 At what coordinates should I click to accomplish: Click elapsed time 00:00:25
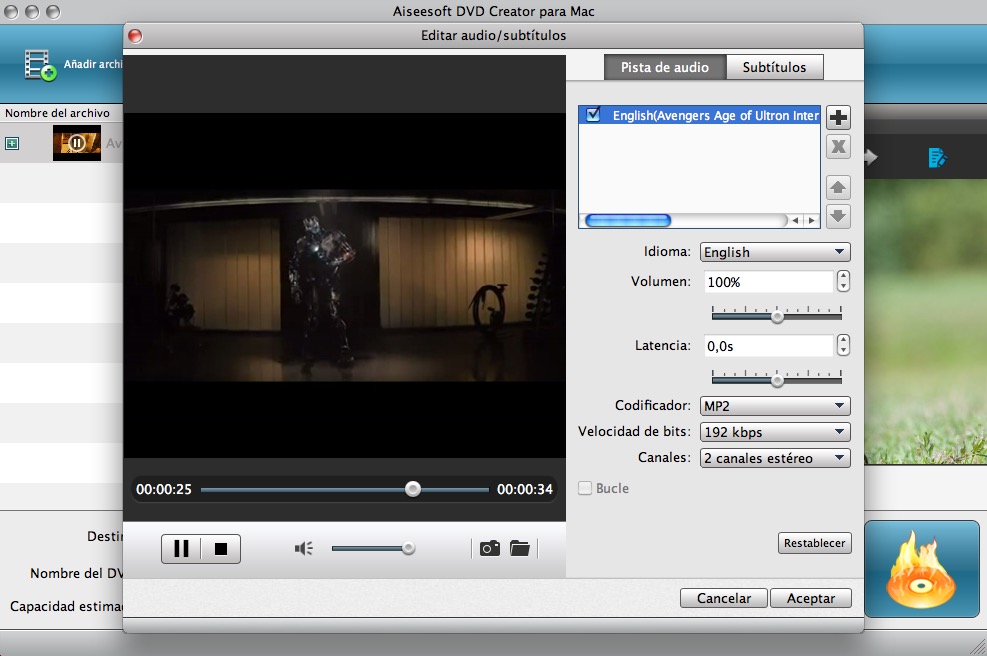tap(164, 489)
